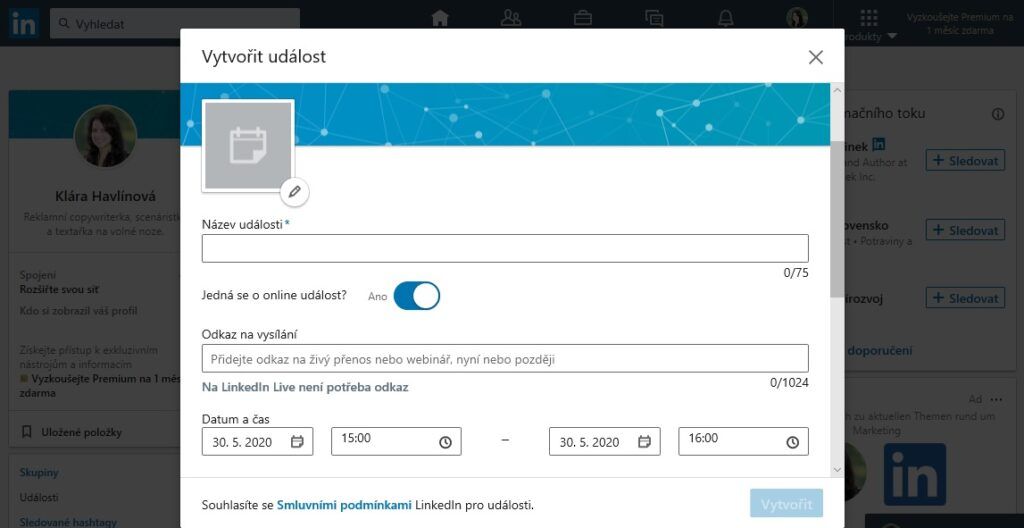Open profile avatar menu in top bar
Viewport: 1024px width, 528px height.
797,18
